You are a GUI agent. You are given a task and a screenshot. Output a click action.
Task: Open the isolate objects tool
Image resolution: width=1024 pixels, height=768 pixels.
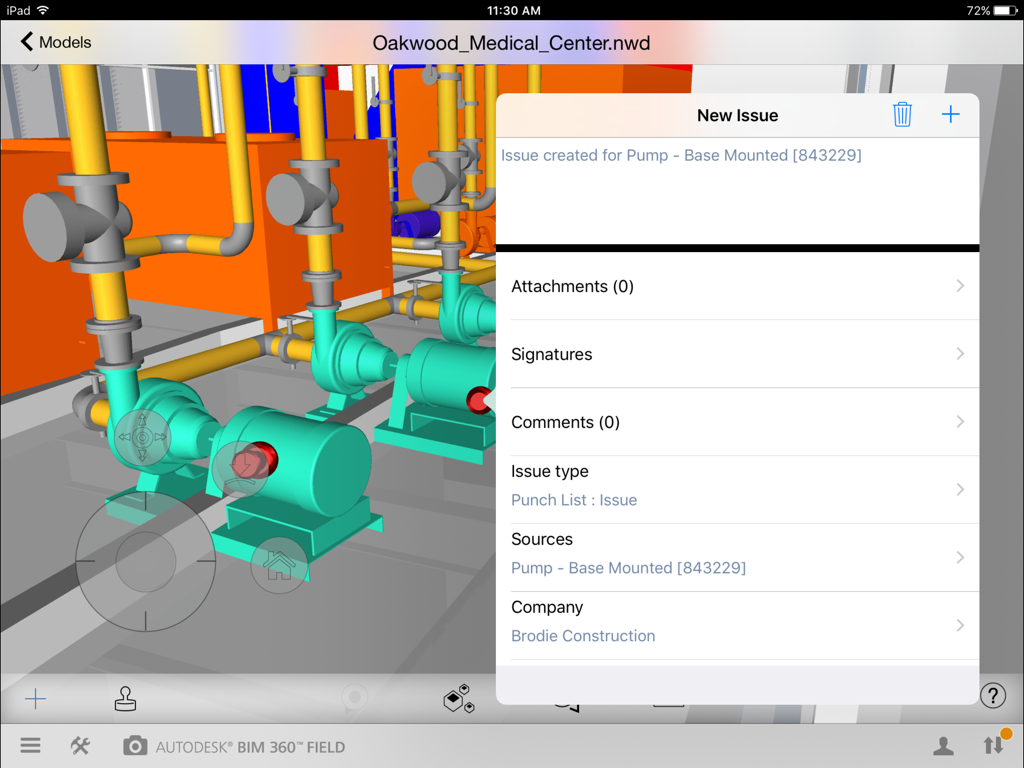458,699
